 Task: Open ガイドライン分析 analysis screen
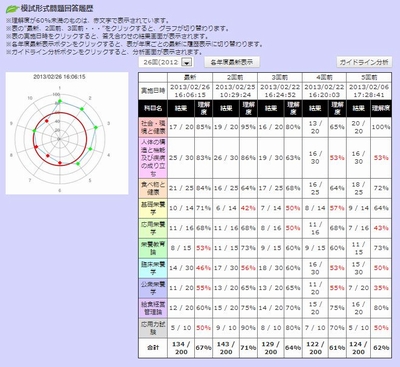364,62
